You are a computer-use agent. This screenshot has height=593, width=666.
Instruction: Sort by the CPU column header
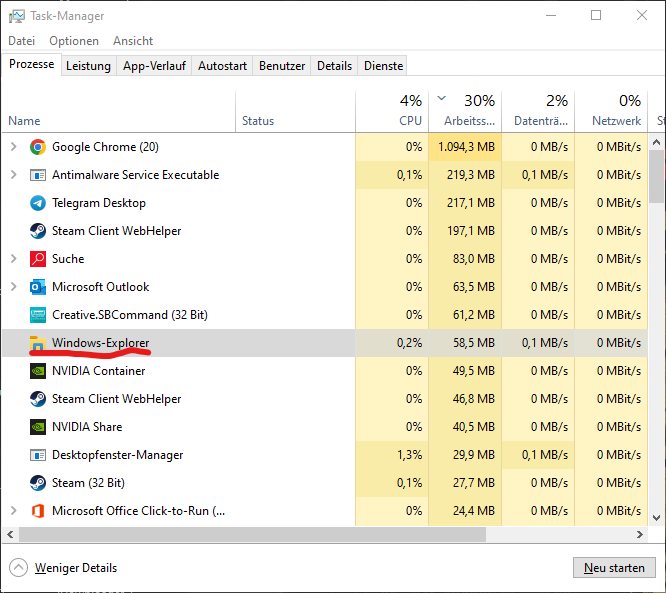pyautogui.click(x=392, y=111)
